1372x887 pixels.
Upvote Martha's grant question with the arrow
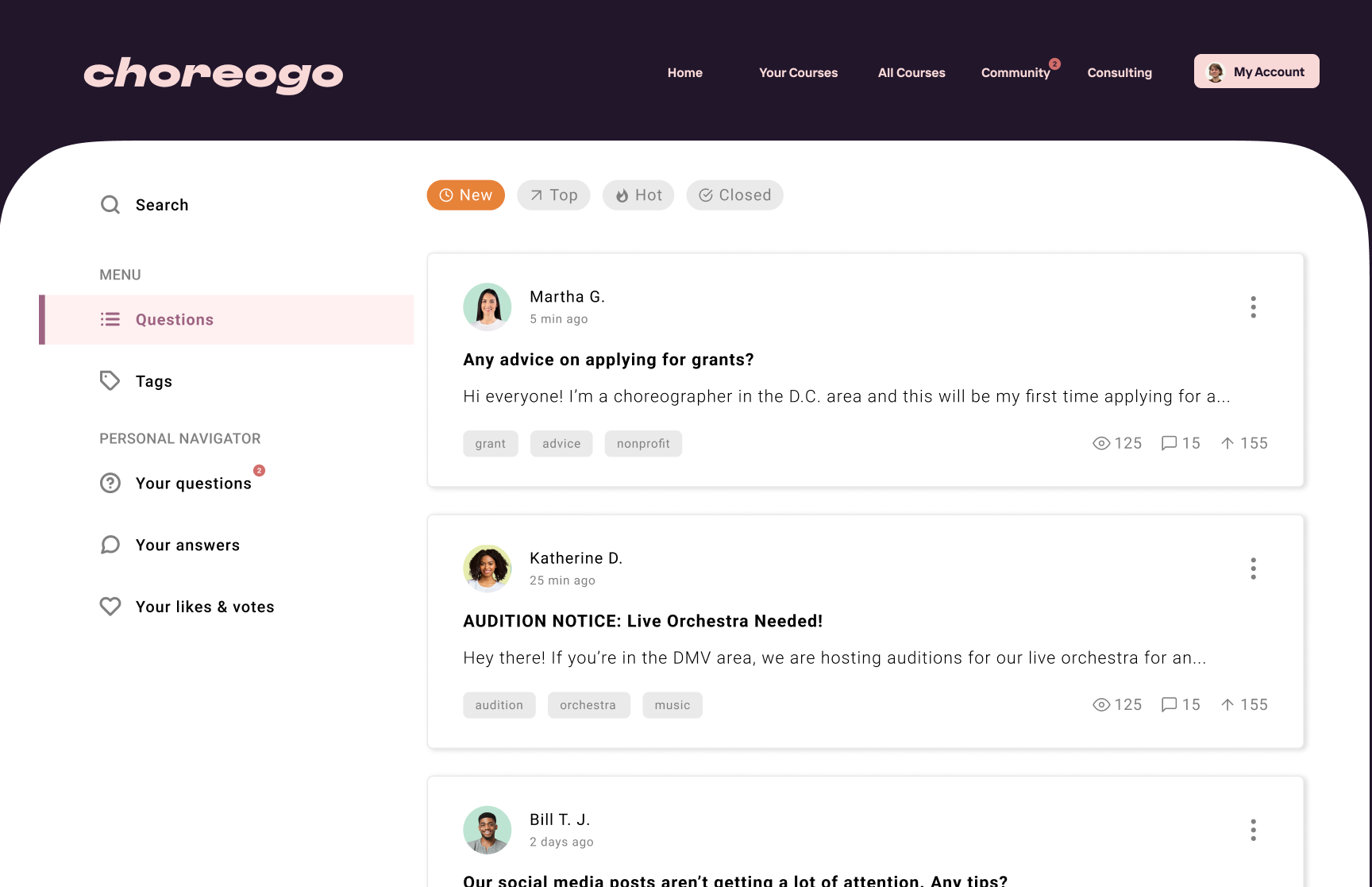[x=1227, y=443]
